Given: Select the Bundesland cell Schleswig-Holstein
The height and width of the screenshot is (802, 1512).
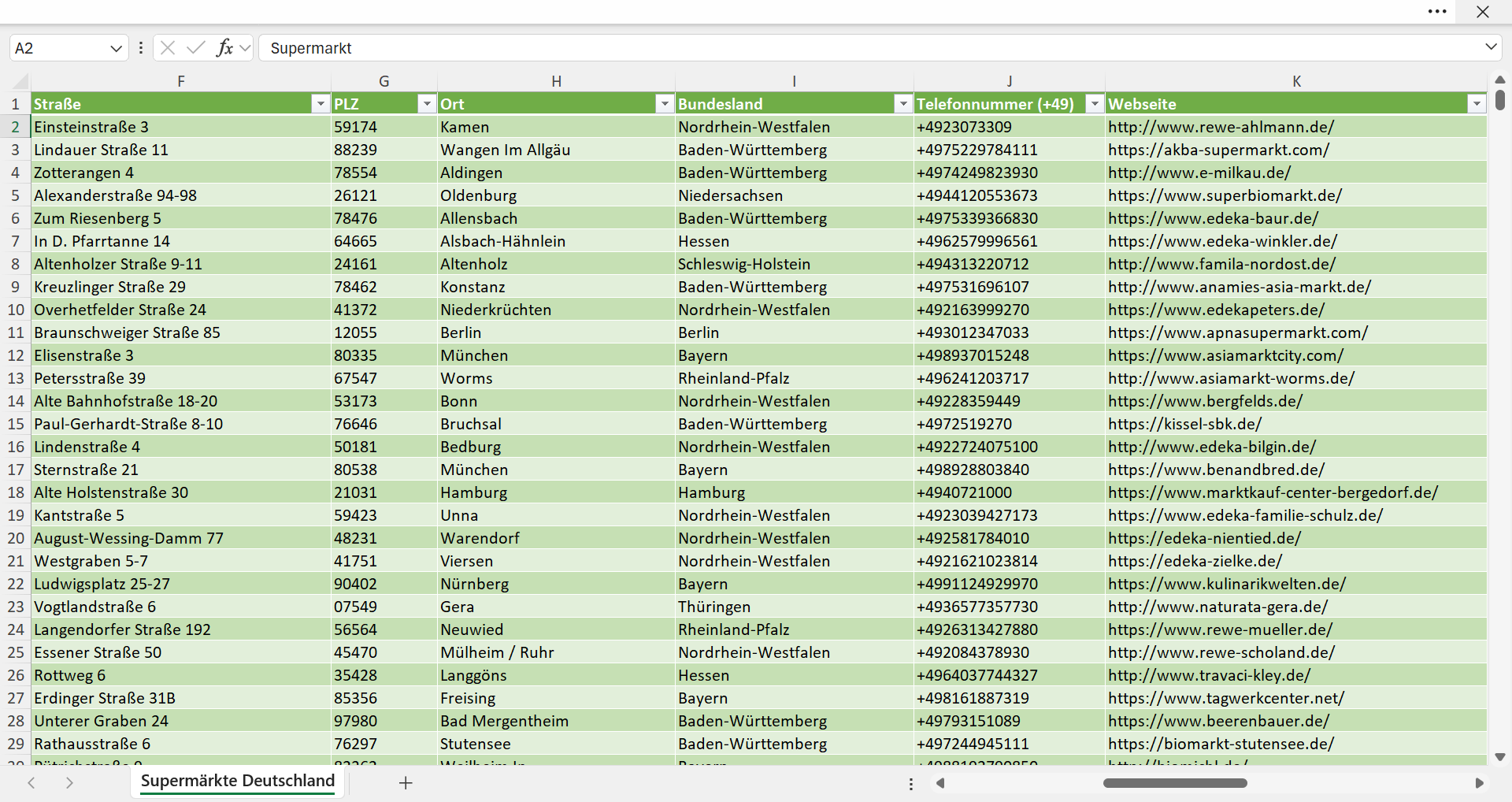Looking at the screenshot, I should pos(795,264).
